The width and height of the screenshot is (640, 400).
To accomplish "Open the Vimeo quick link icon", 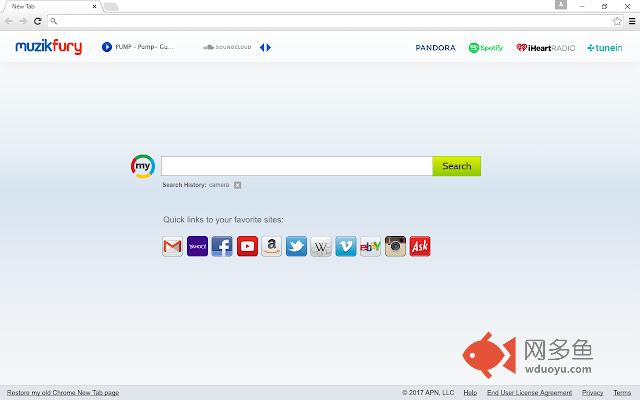I will click(346, 246).
